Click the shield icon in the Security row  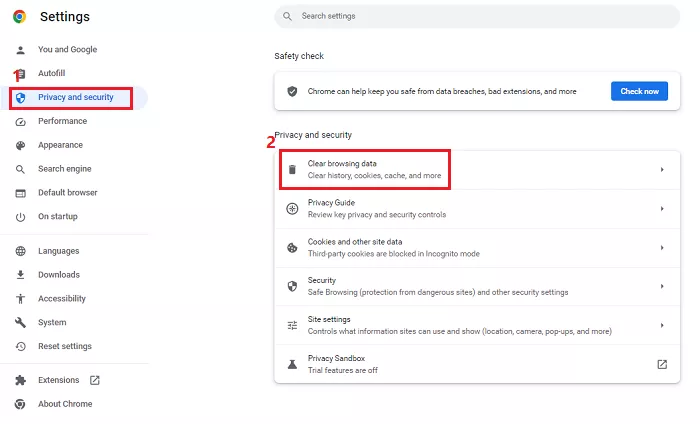292,287
